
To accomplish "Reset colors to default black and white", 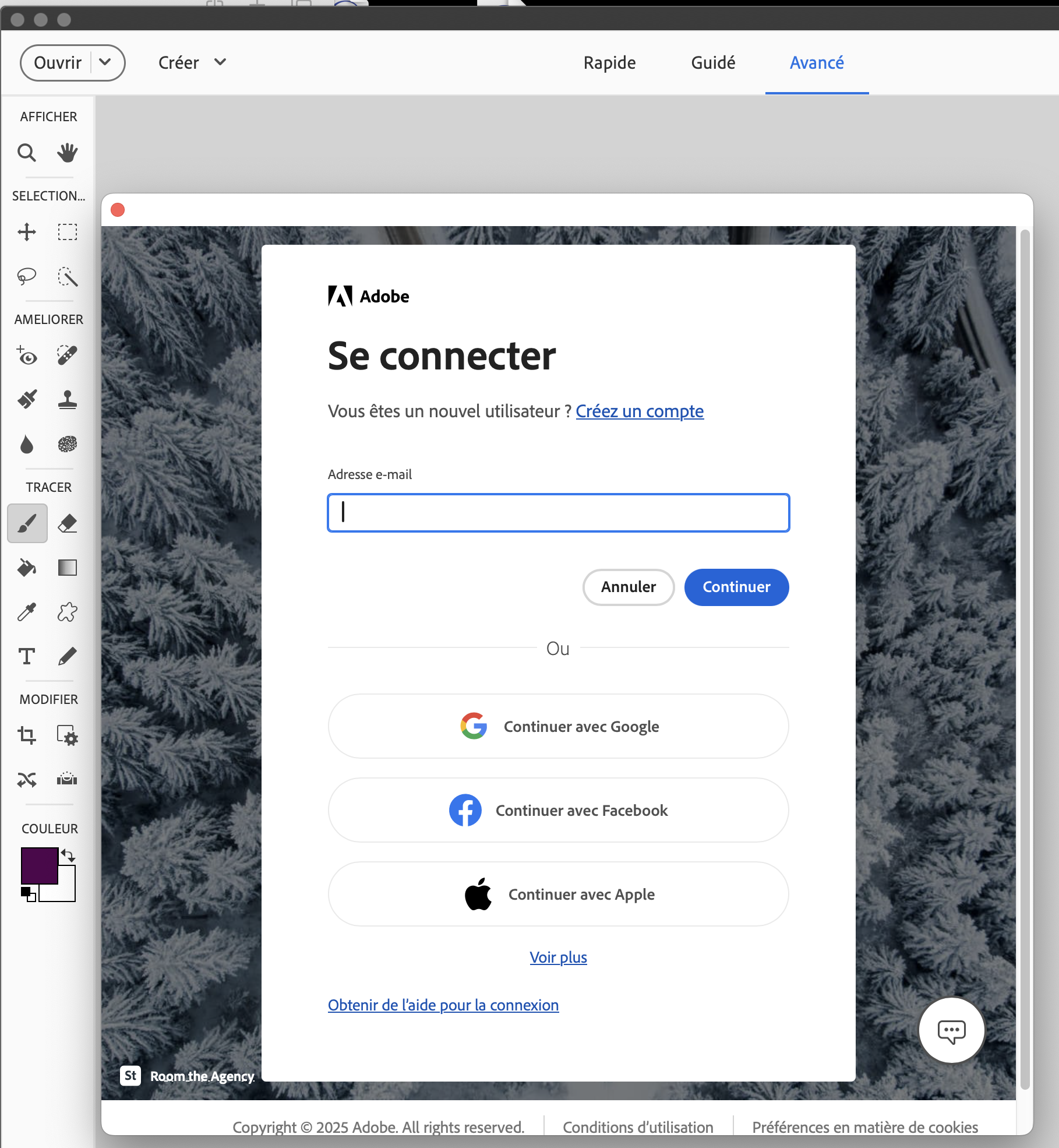I will point(29,894).
